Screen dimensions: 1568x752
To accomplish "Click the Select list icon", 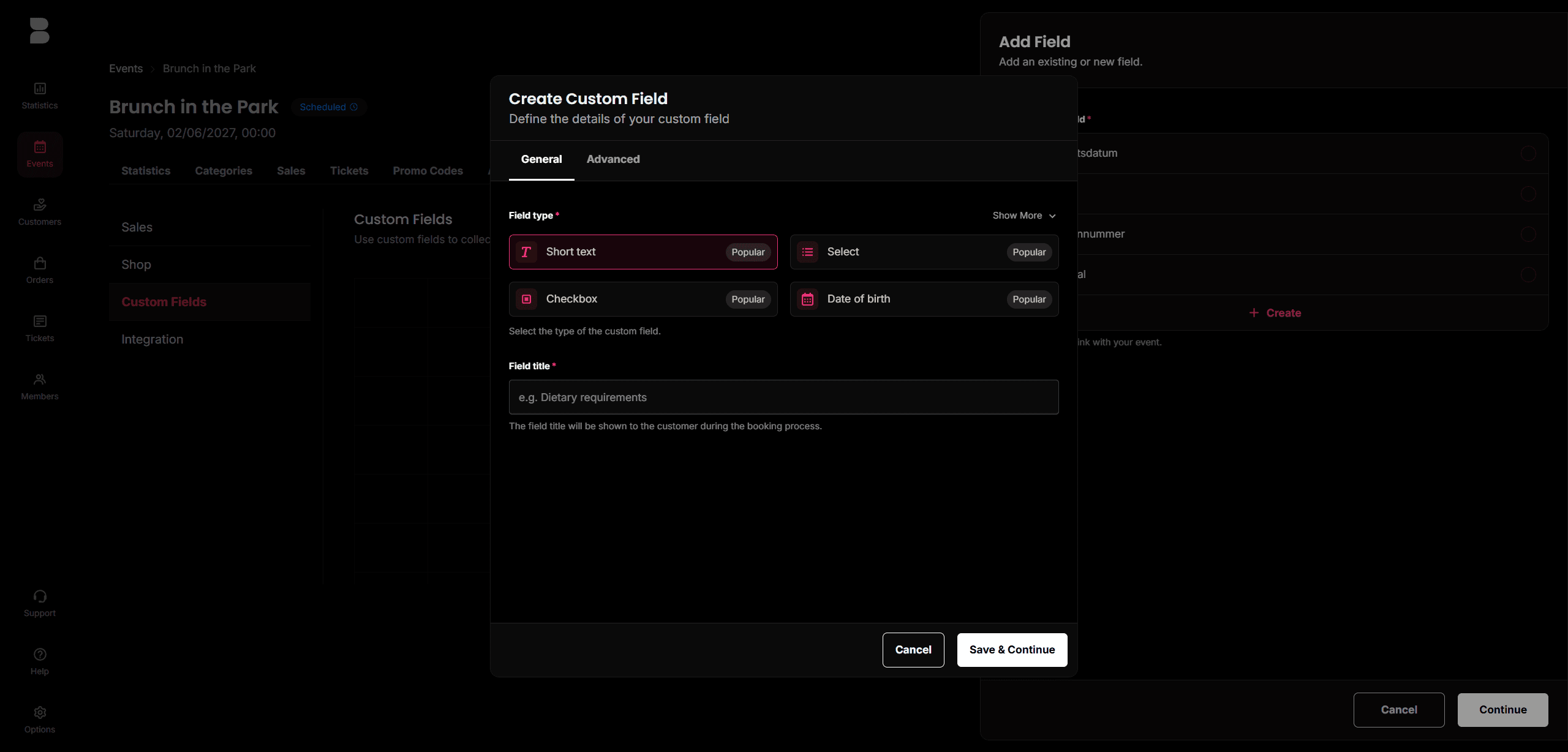I will pos(807,252).
